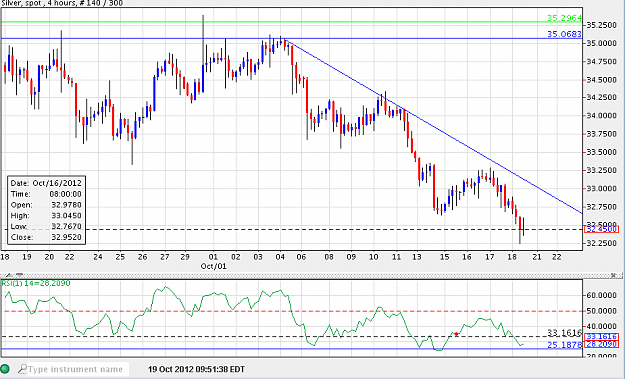Click the 33.0000 price axis label
Viewport: 625px width, 379px height.
[x=601, y=189]
